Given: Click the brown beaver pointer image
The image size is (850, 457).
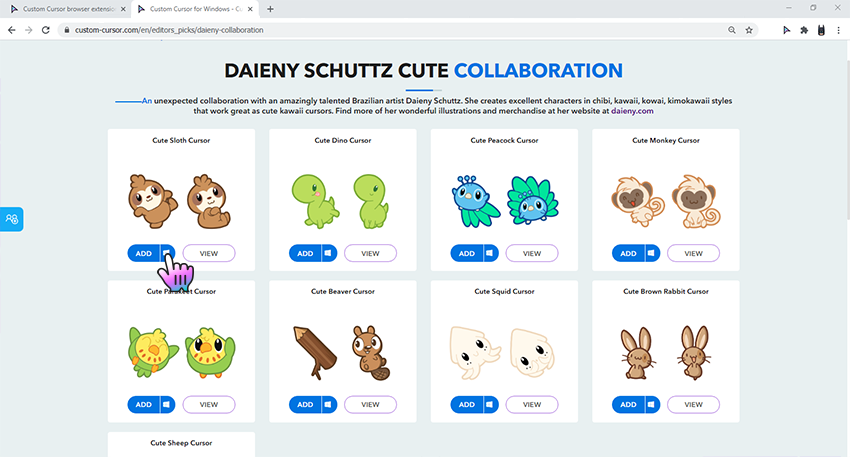Looking at the screenshot, I should coord(371,352).
